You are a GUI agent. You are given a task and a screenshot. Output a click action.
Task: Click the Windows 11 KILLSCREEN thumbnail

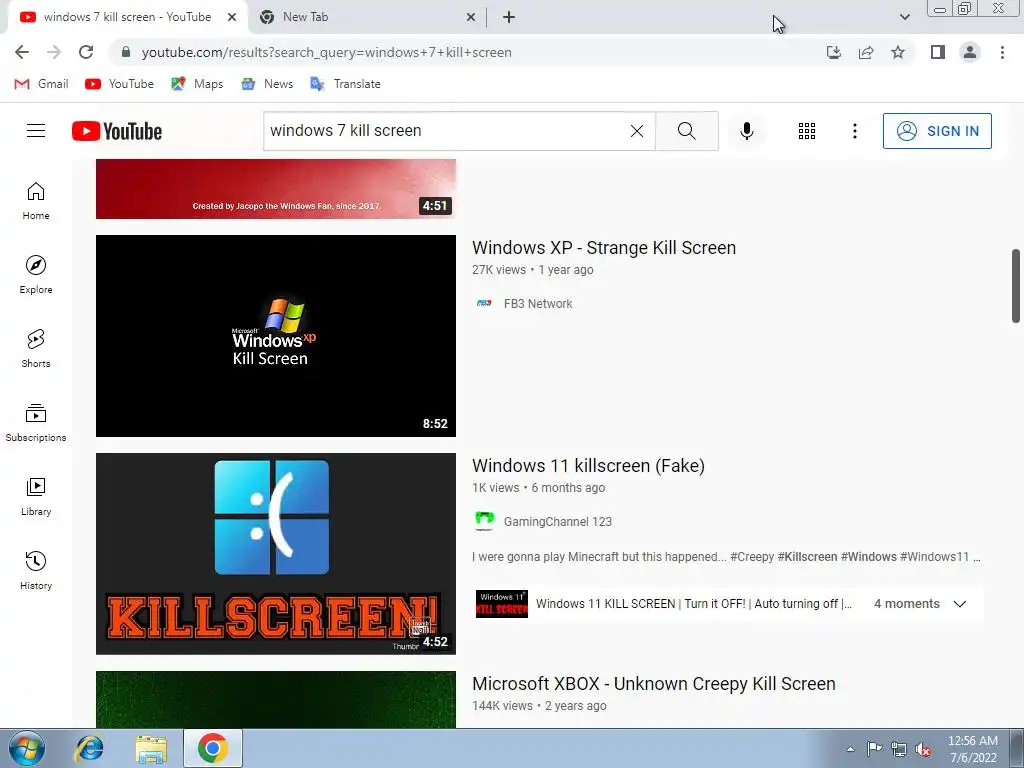(x=276, y=554)
